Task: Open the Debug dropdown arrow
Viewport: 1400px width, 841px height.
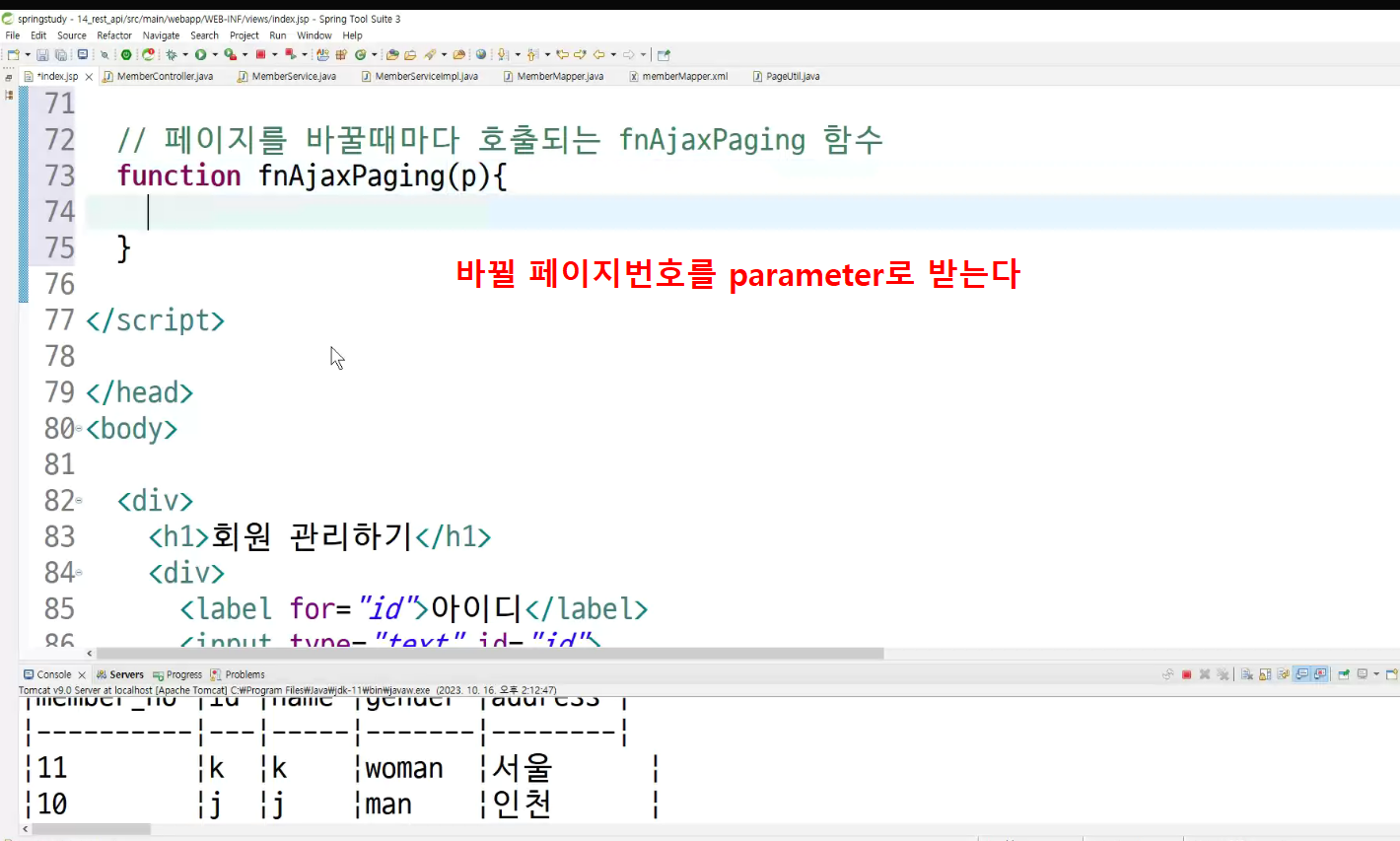Action: coord(185,54)
